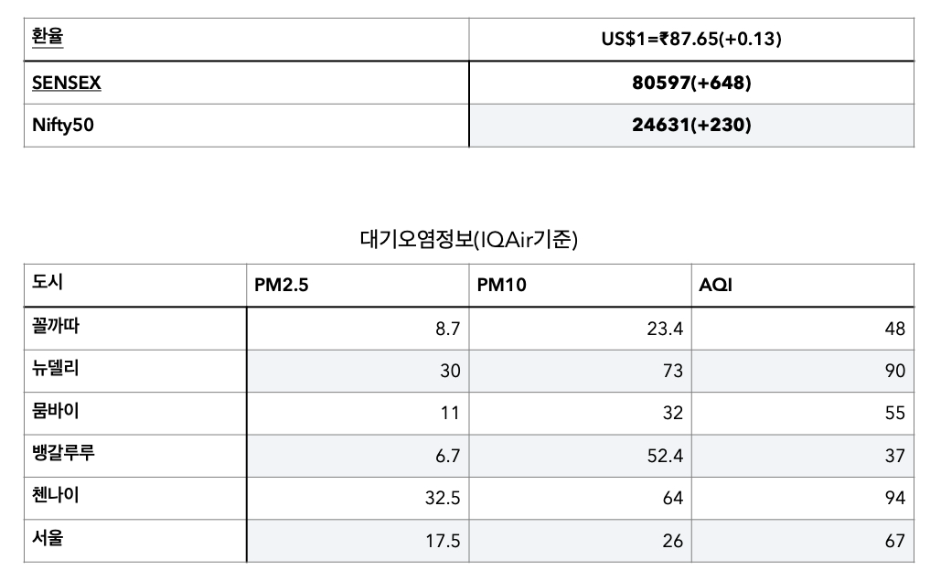Select the Nifty50 row label

click(x=63, y=126)
